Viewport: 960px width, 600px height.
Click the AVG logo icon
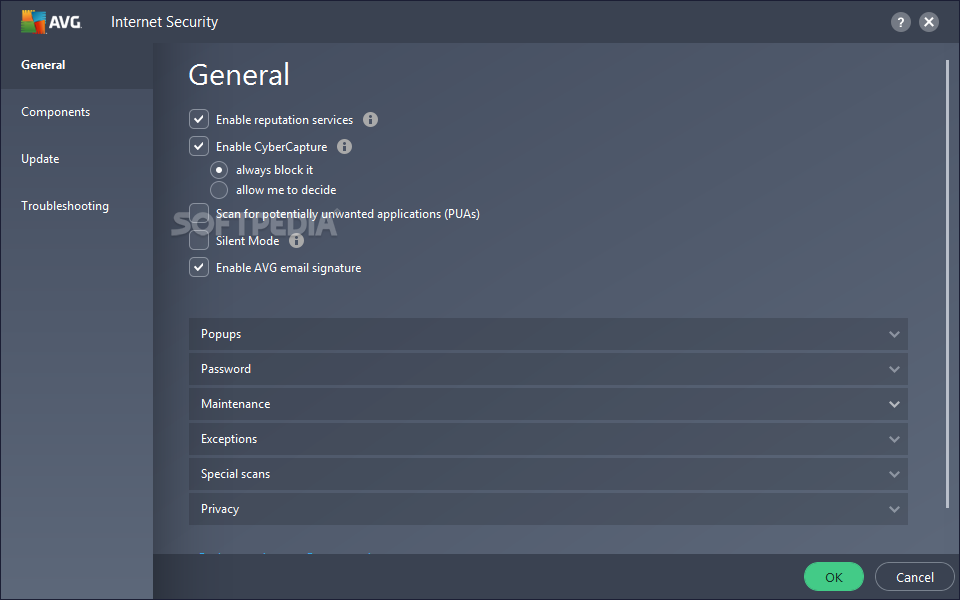(x=51, y=22)
